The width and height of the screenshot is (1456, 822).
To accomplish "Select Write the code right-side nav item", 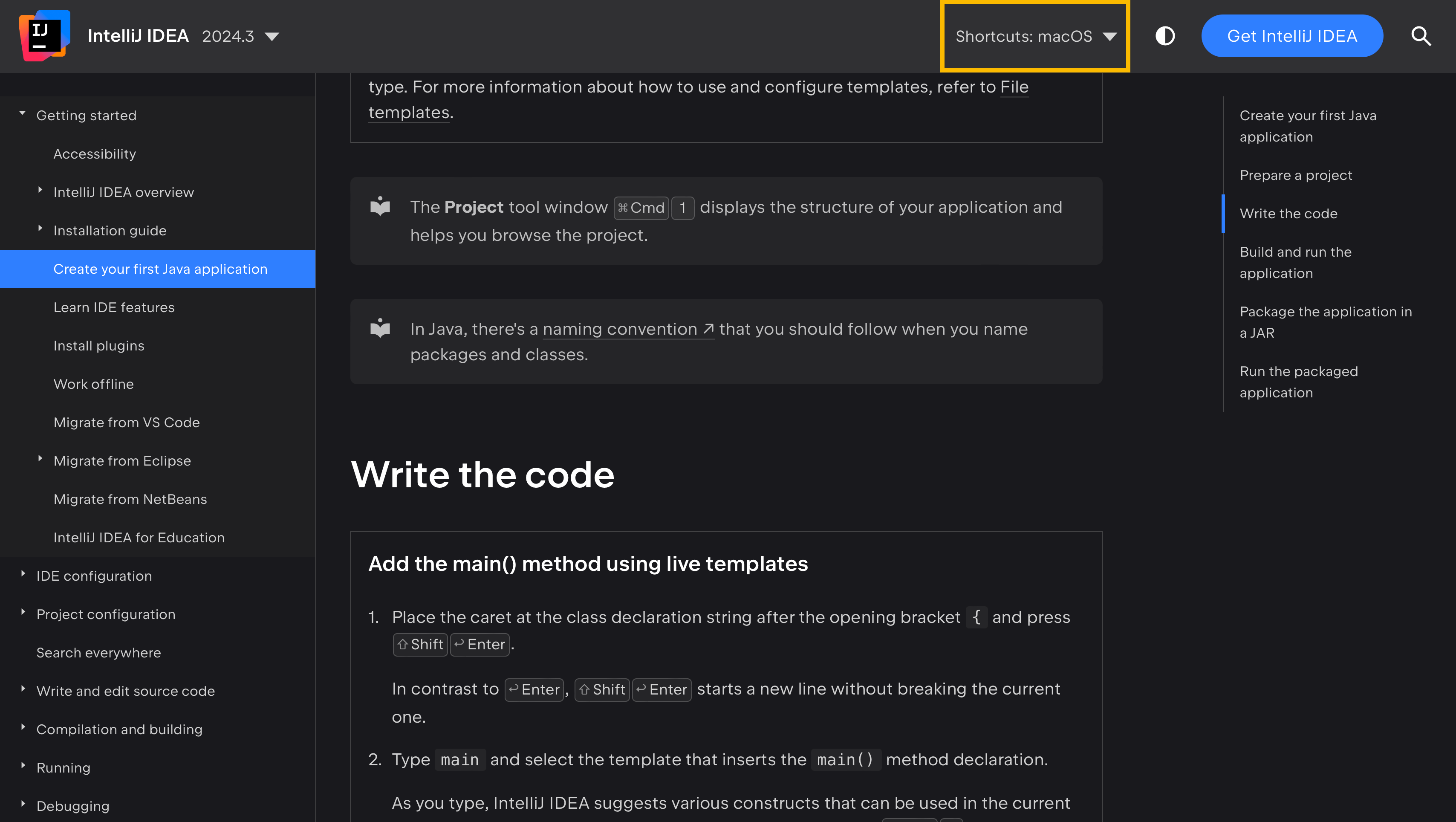I will (x=1289, y=213).
